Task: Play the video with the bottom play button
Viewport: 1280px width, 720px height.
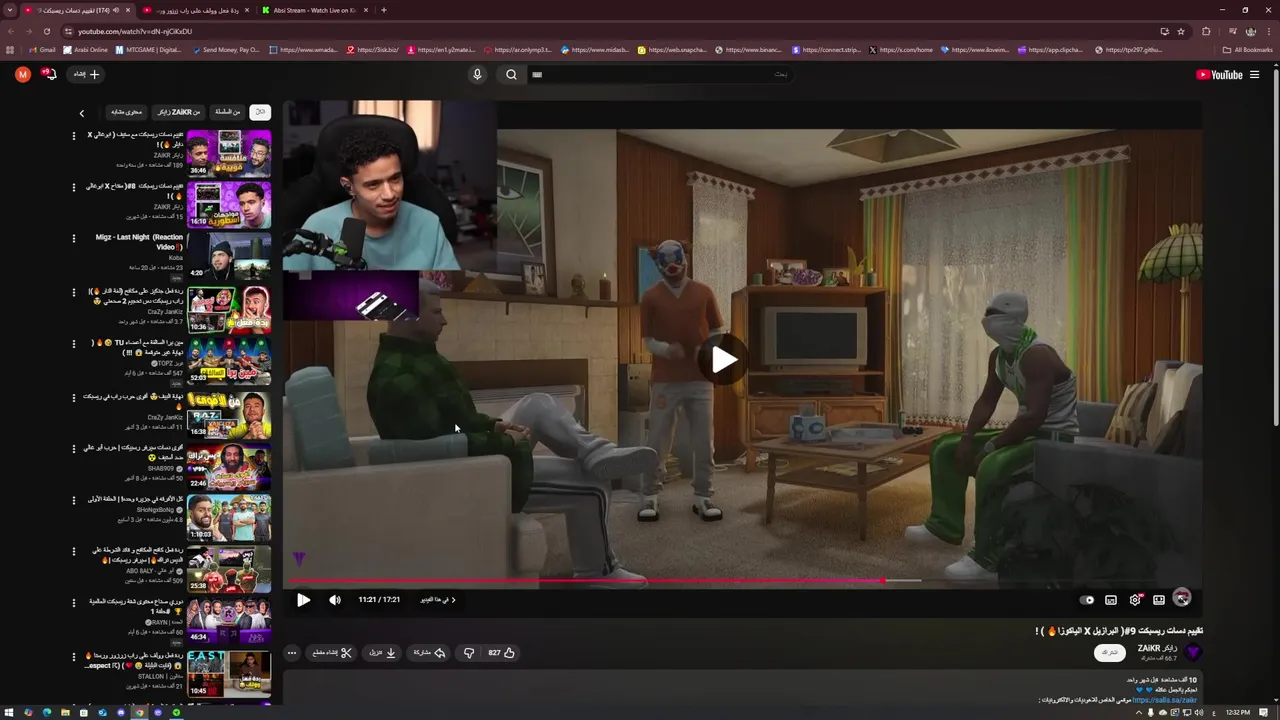Action: (x=303, y=600)
